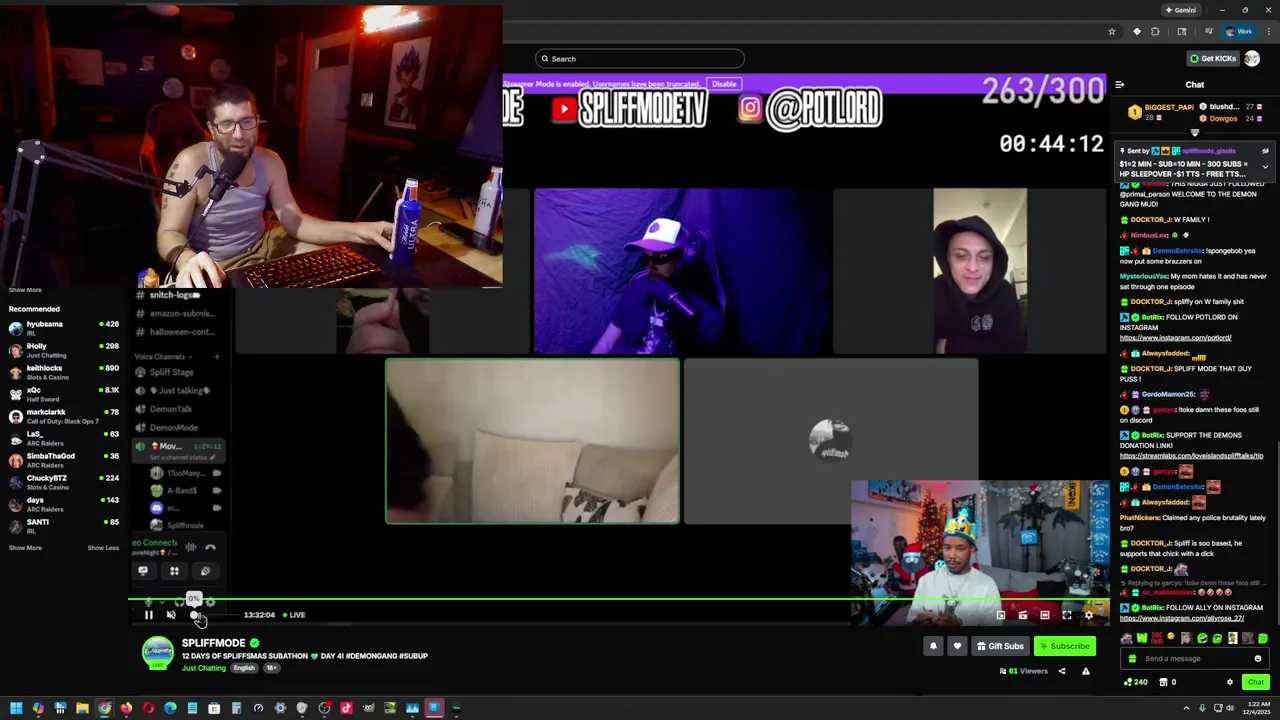Click the Kick Search field
This screenshot has width=1280, height=720.
pyautogui.click(x=640, y=59)
